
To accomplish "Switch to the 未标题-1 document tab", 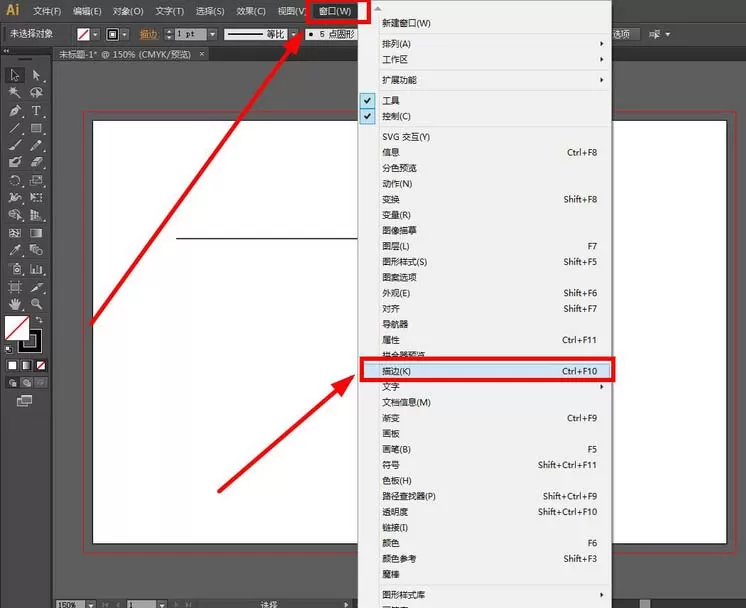I will 125,54.
